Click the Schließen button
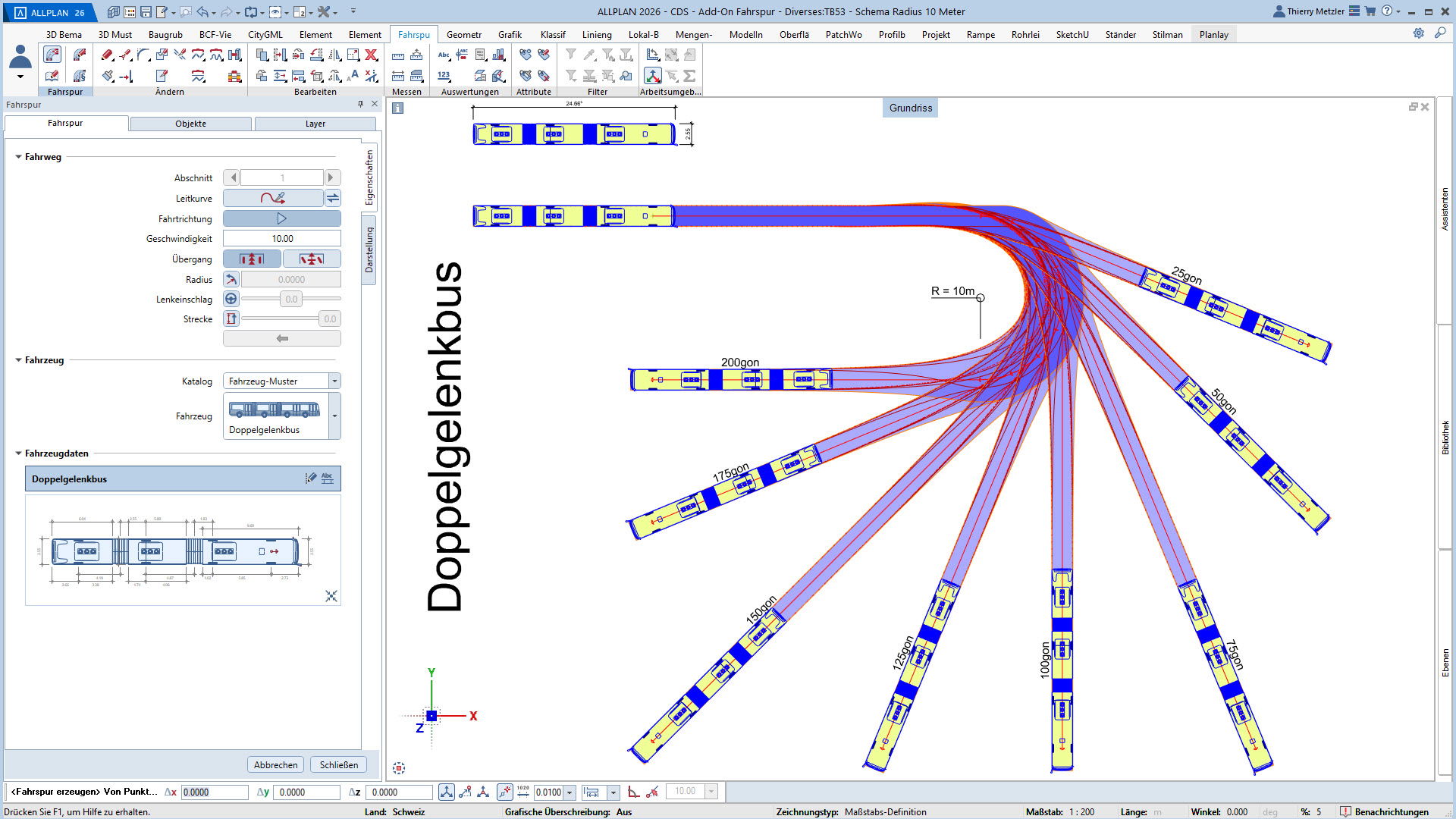Screen dimensions: 1456x819 tap(338, 764)
